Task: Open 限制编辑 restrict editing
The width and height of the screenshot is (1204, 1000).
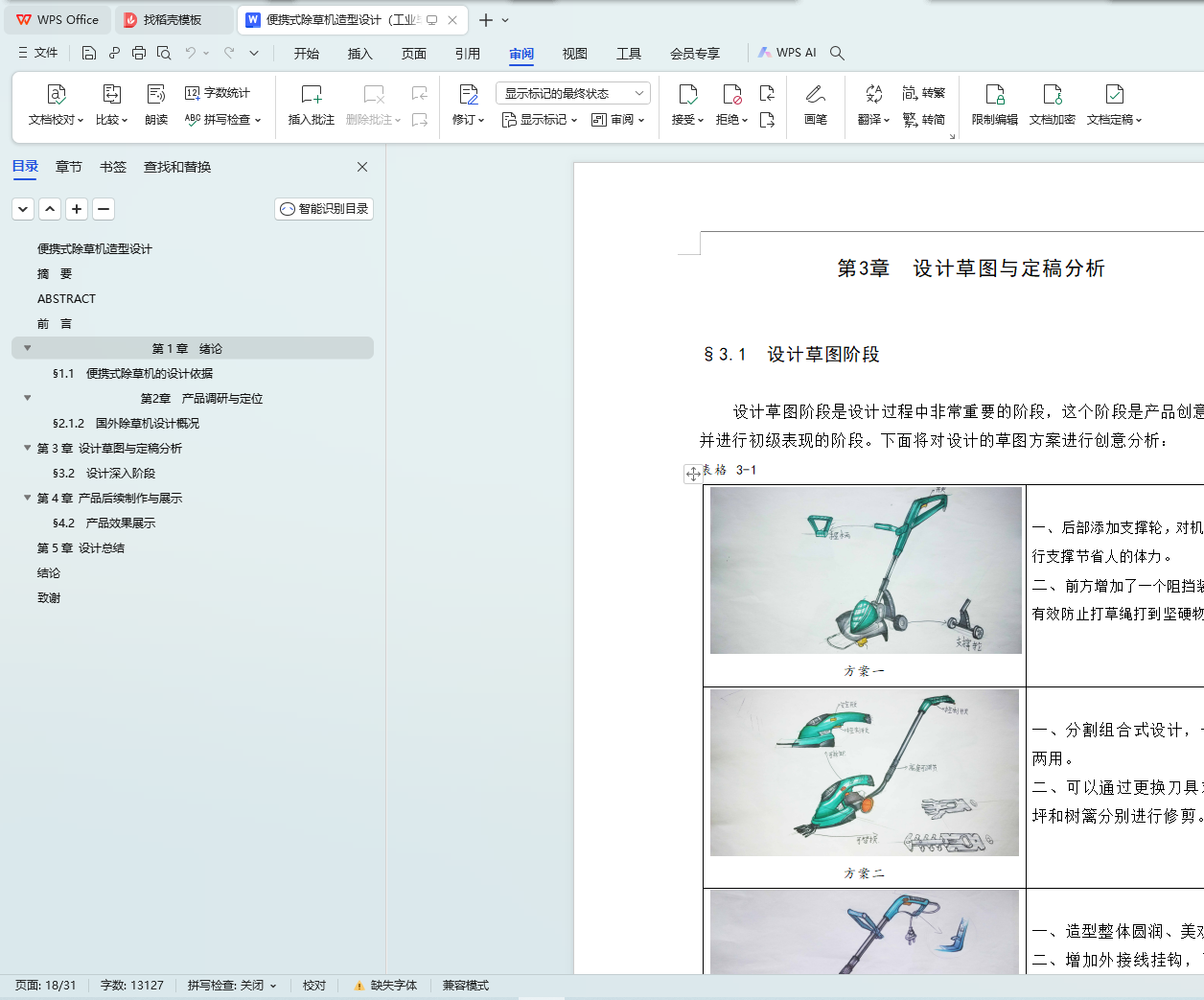Action: click(995, 105)
